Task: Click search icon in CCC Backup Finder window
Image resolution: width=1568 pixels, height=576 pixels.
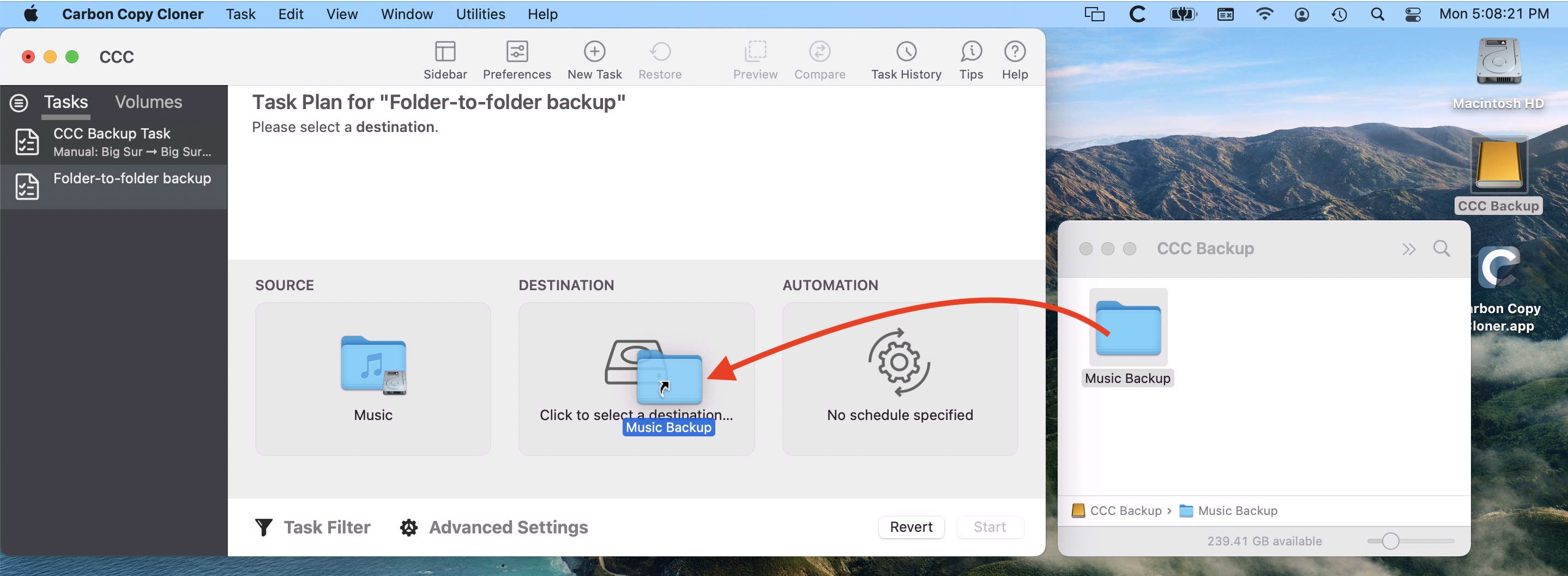Action: 1441,248
